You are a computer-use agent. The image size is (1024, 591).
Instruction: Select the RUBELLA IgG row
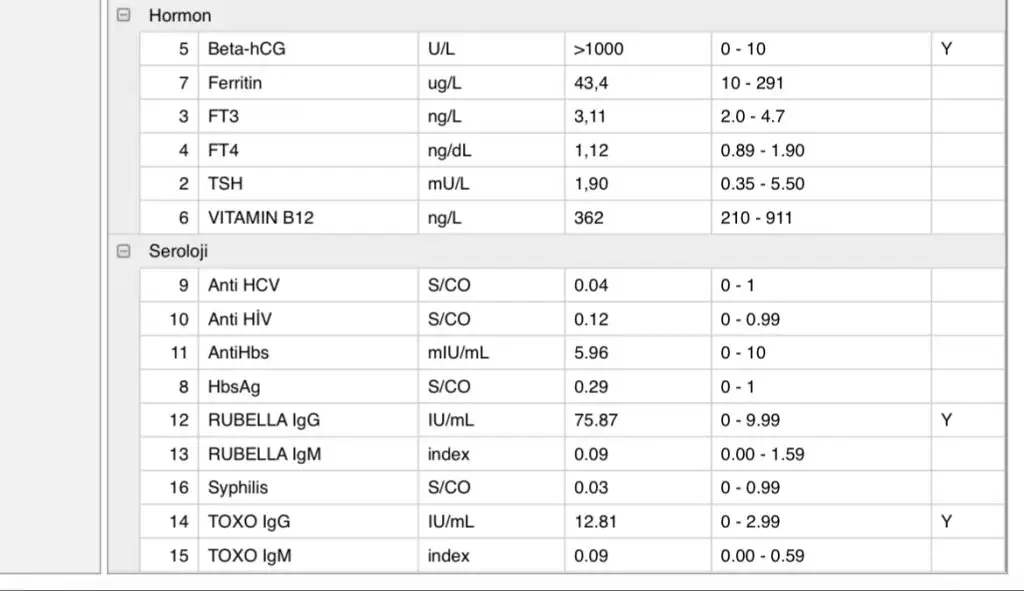pyautogui.click(x=264, y=421)
